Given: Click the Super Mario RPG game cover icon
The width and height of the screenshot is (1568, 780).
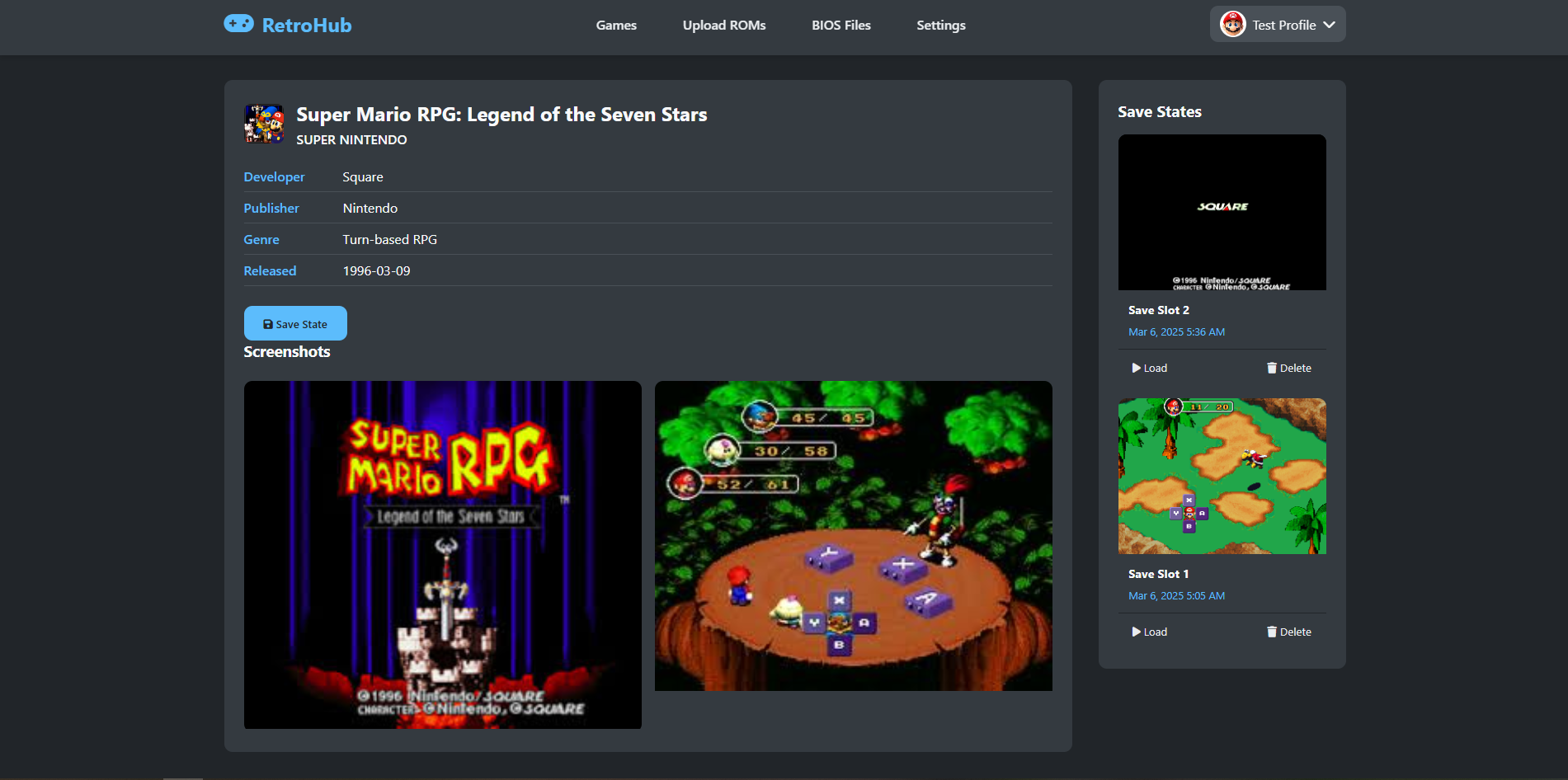Looking at the screenshot, I should coord(264,124).
